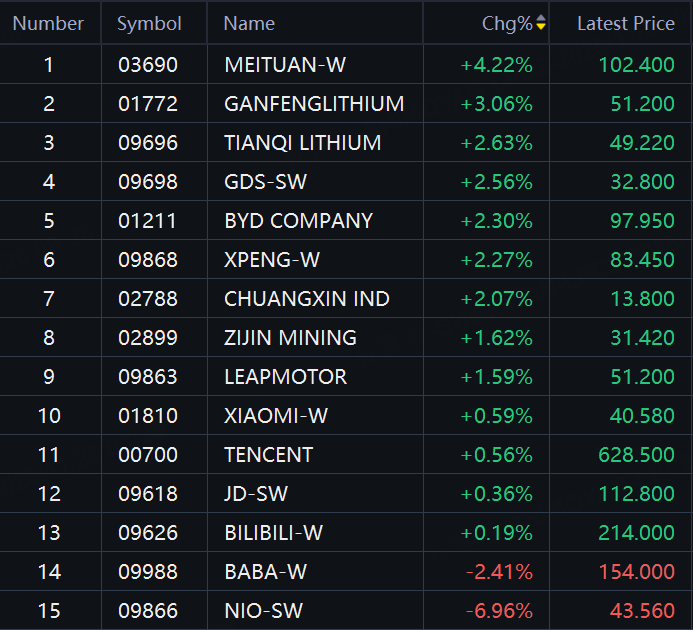Select symbol 03690

[x=148, y=65]
